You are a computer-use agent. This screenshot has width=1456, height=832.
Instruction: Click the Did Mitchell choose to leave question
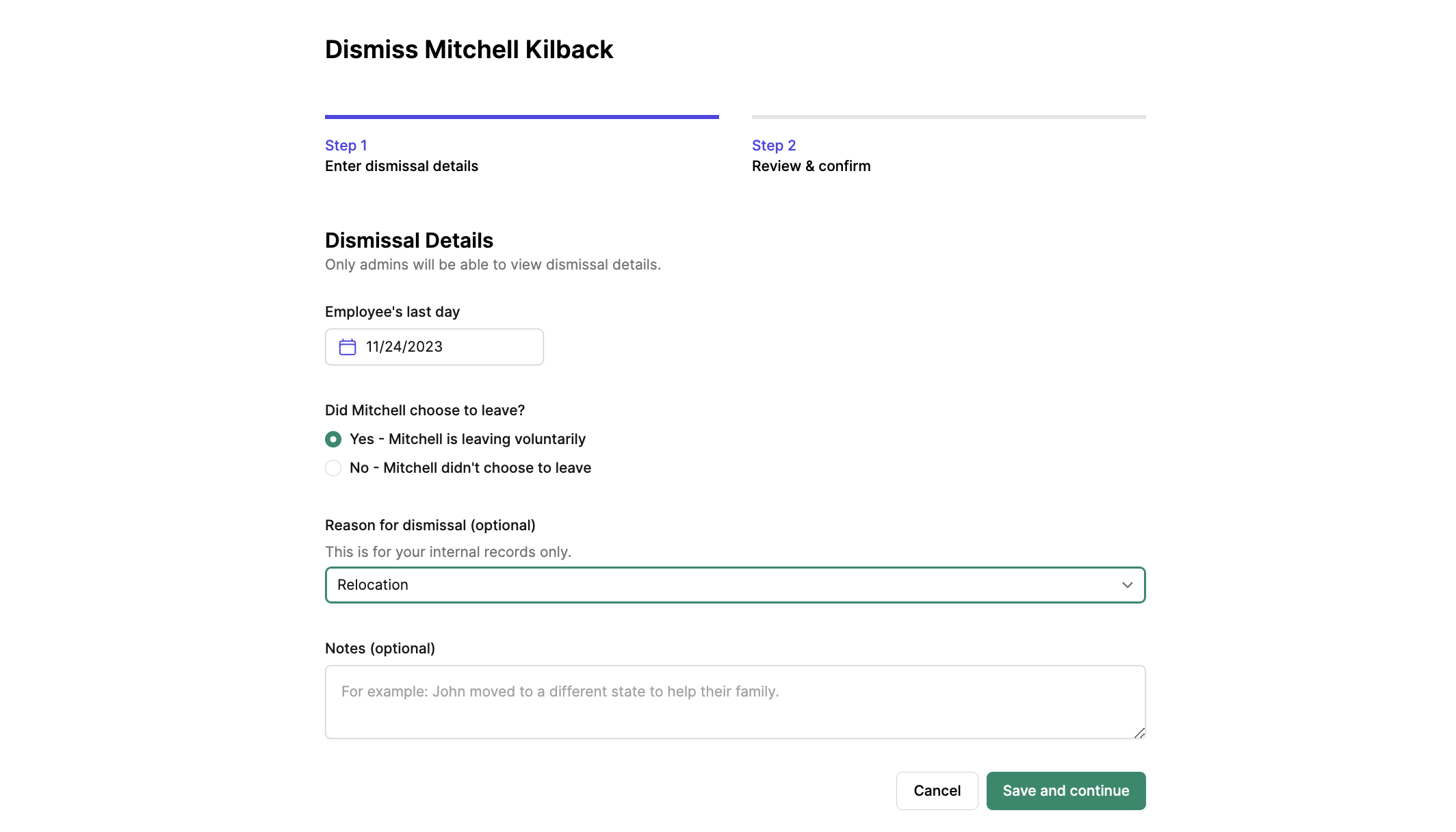[x=425, y=411]
